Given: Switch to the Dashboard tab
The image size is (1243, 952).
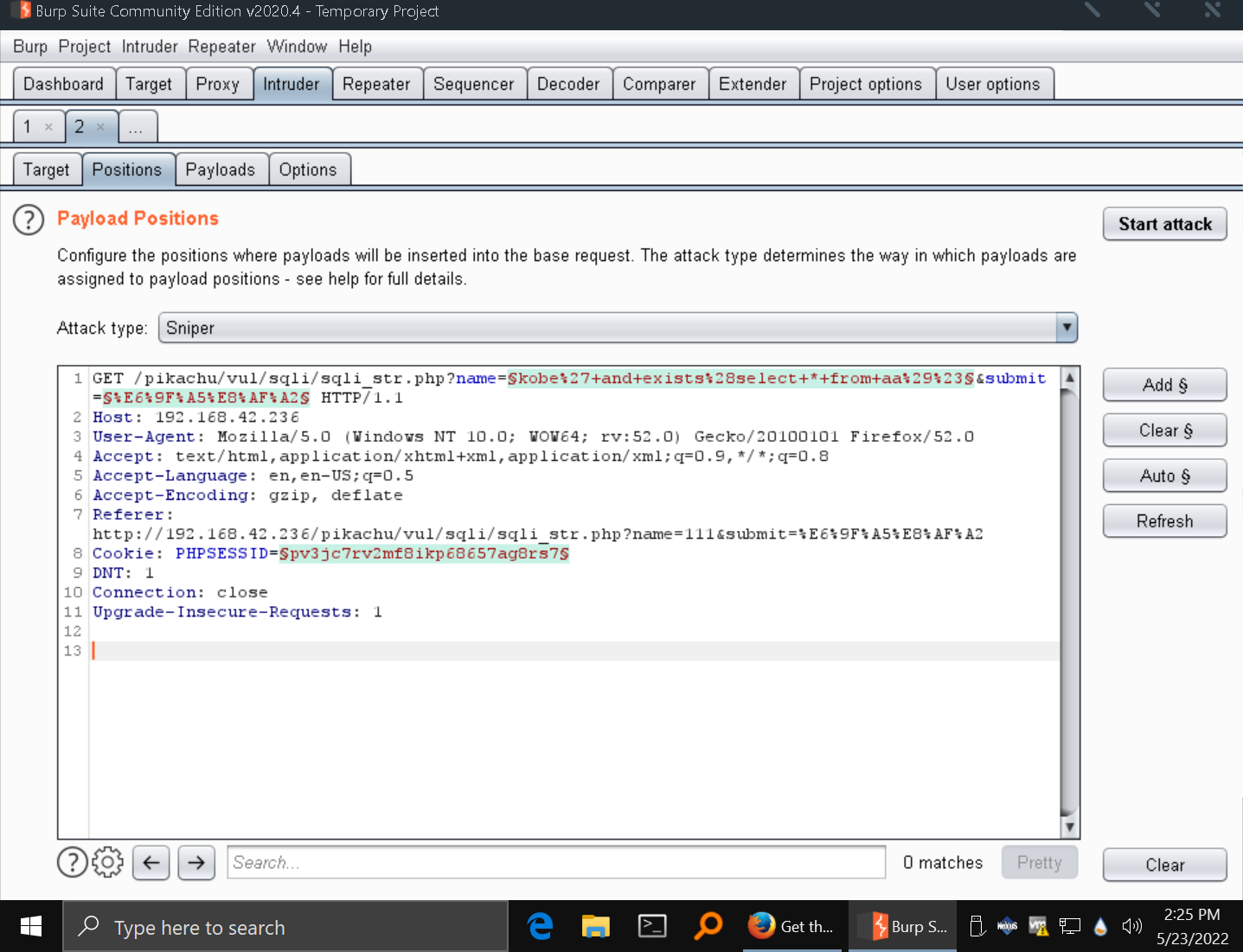Looking at the screenshot, I should (64, 84).
